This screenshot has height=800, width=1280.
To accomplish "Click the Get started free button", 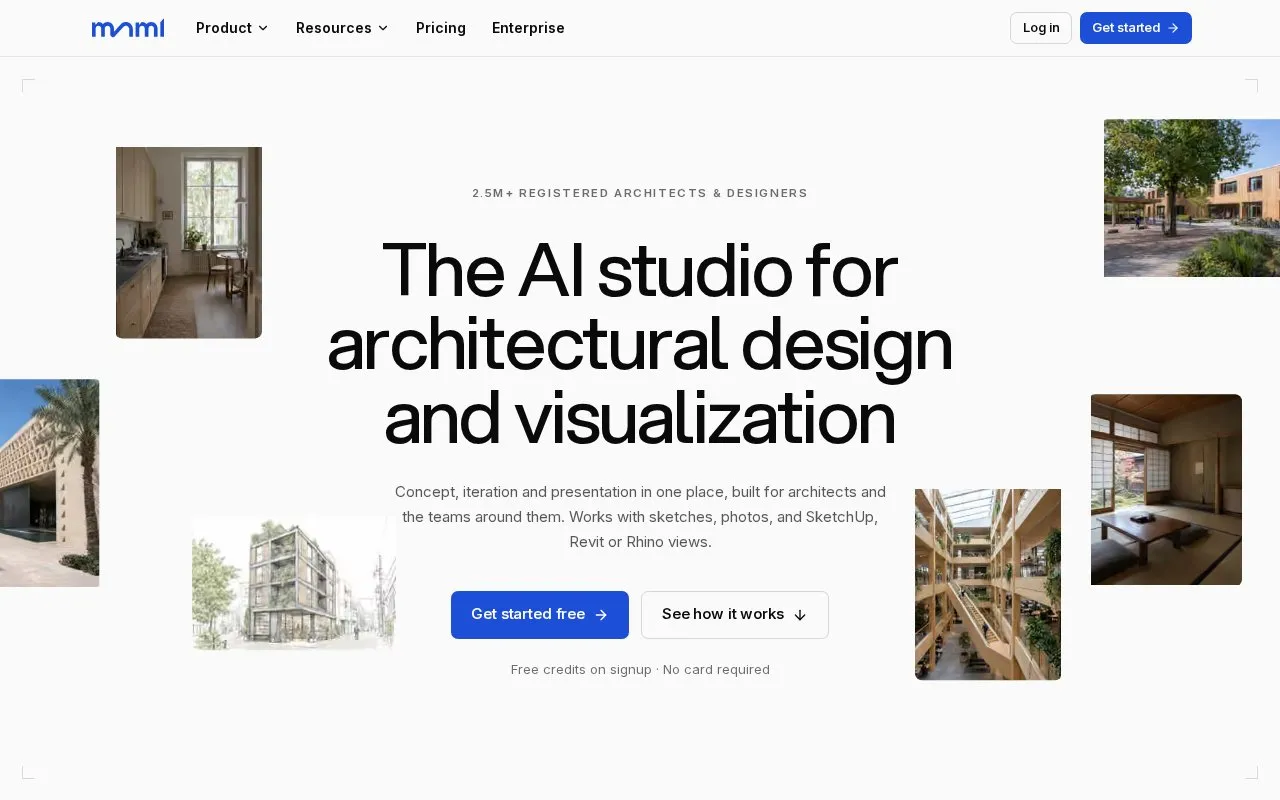I will (540, 615).
